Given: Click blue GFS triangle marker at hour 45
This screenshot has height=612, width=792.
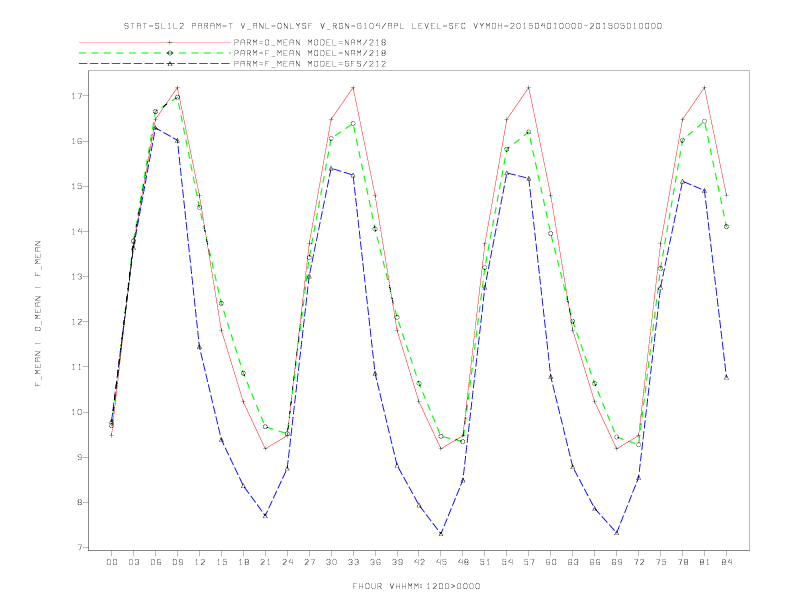Looking at the screenshot, I should tap(441, 534).
